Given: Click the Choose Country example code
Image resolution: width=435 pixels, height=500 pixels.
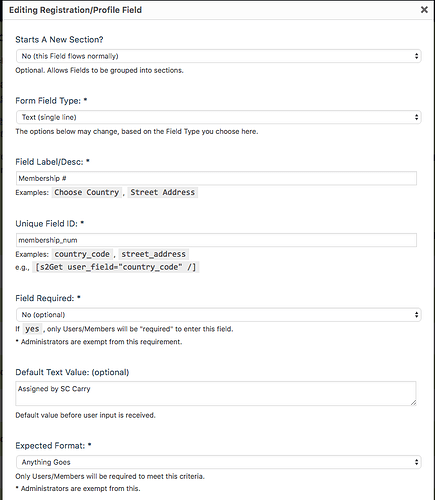Looking at the screenshot, I should [87, 192].
